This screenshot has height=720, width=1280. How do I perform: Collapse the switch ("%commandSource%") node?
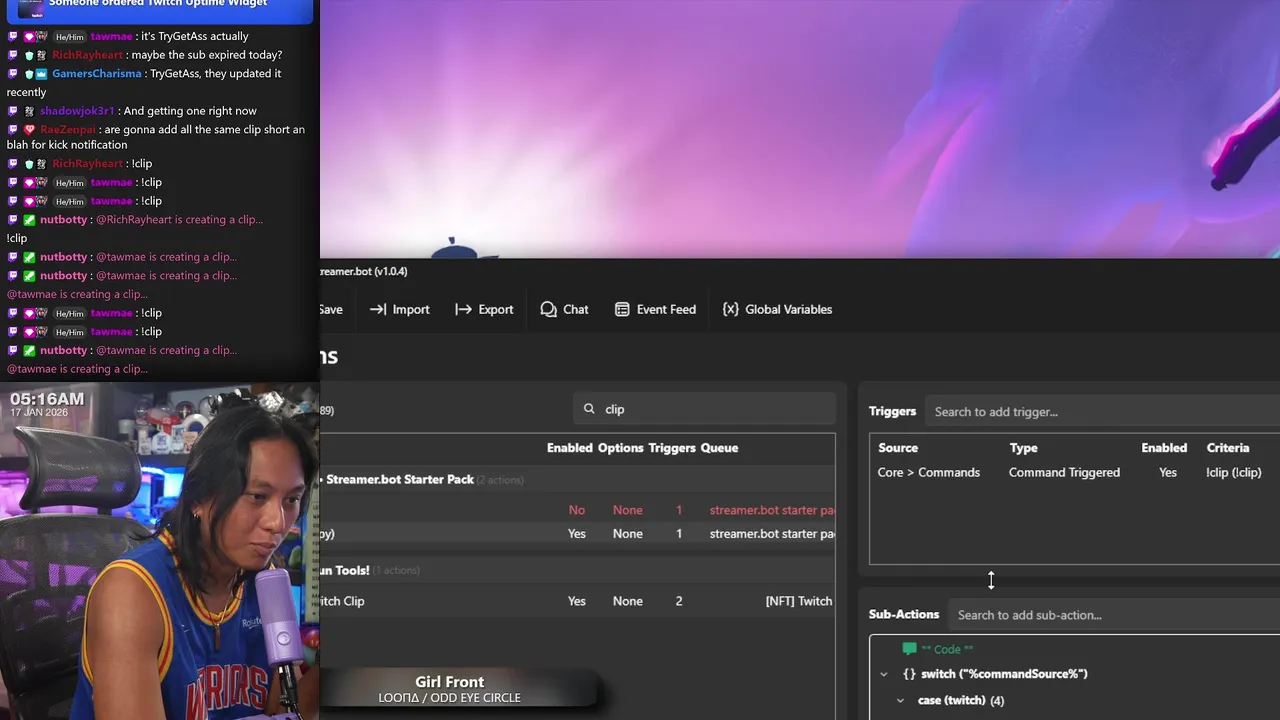pos(883,674)
